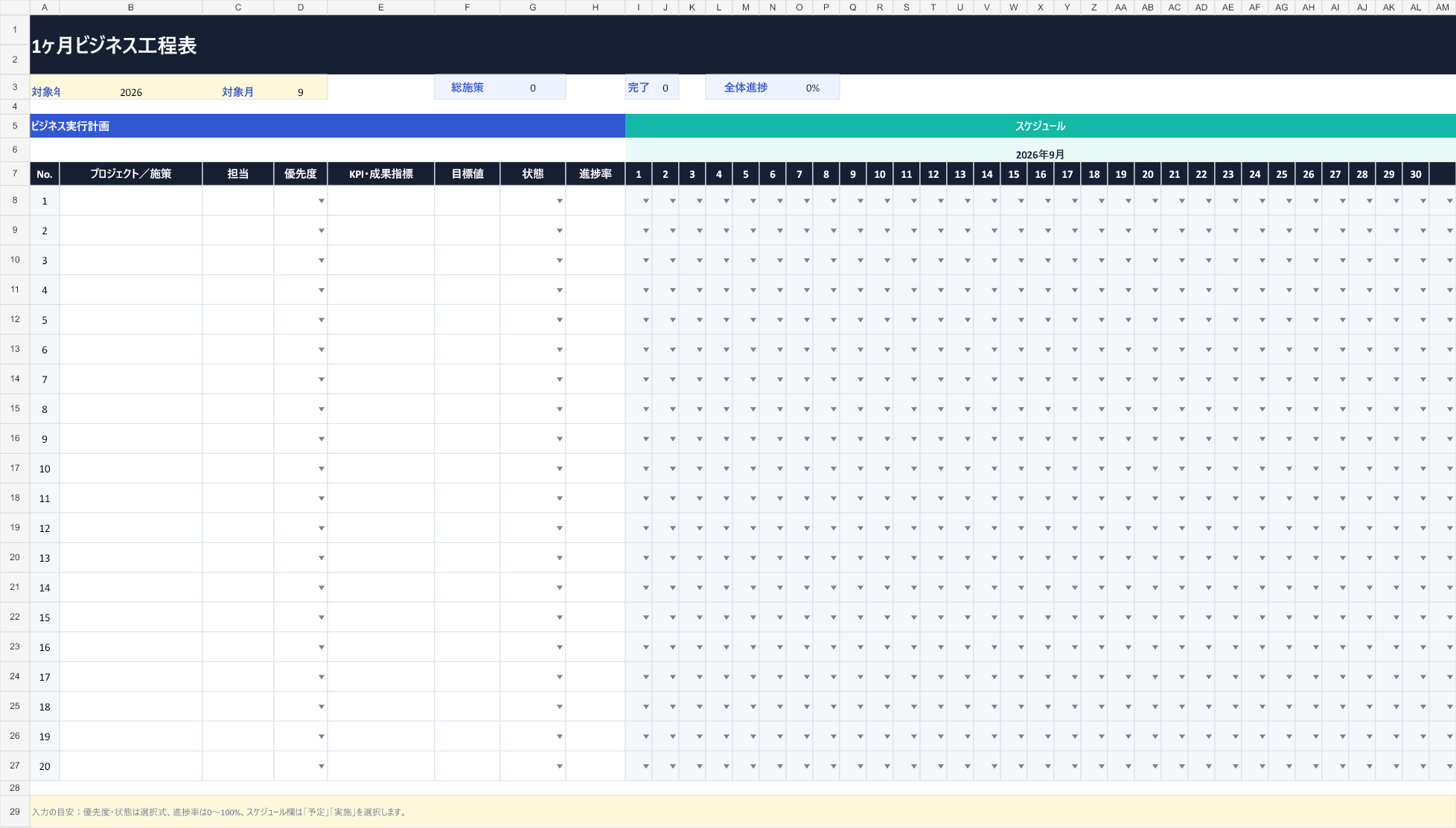Image resolution: width=1456 pixels, height=828 pixels.
Task: Click the 進捗率 cell for No. 6
Action: (596, 350)
